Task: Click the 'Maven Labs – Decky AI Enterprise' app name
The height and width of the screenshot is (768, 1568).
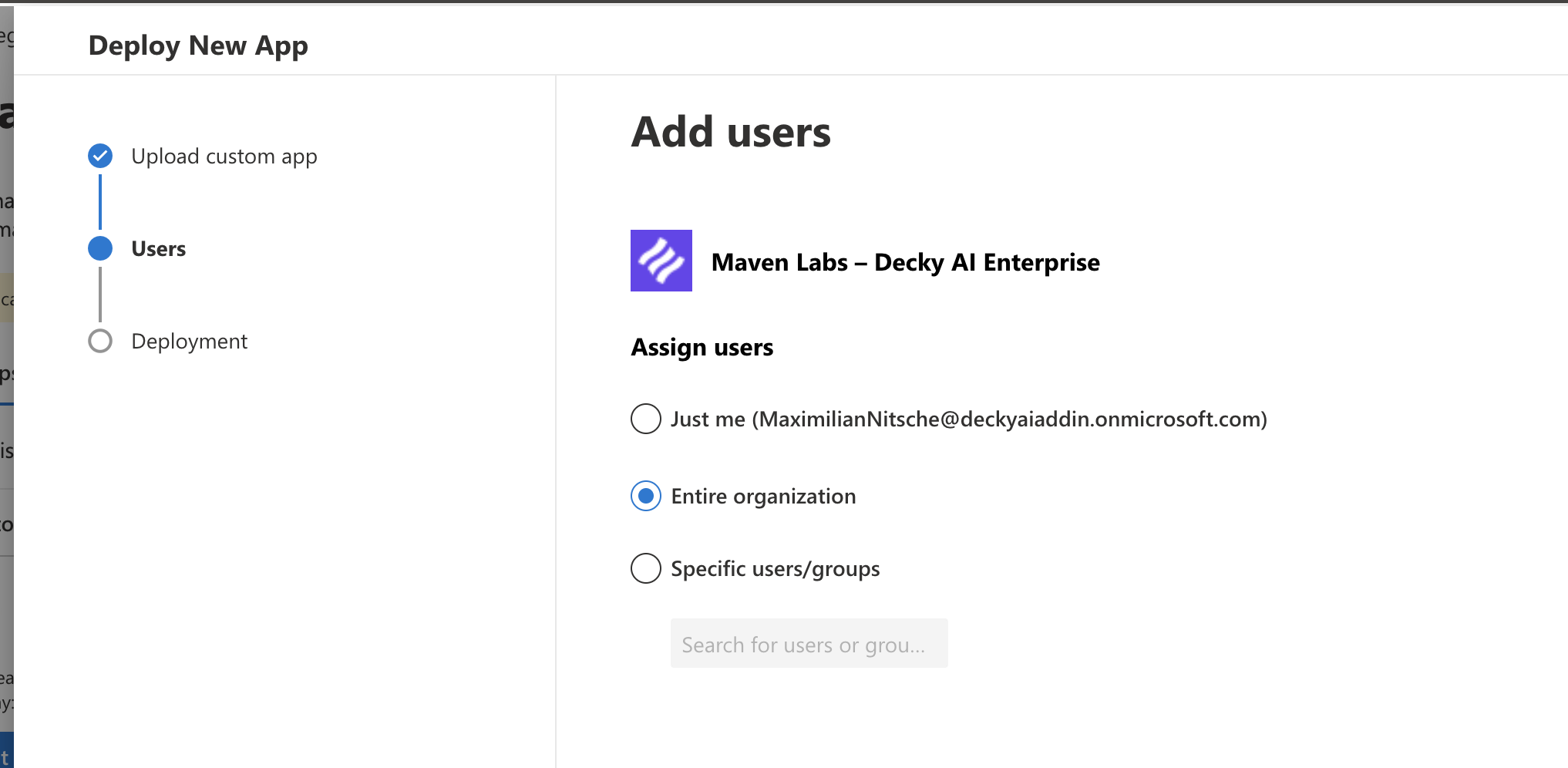Action: click(x=906, y=263)
